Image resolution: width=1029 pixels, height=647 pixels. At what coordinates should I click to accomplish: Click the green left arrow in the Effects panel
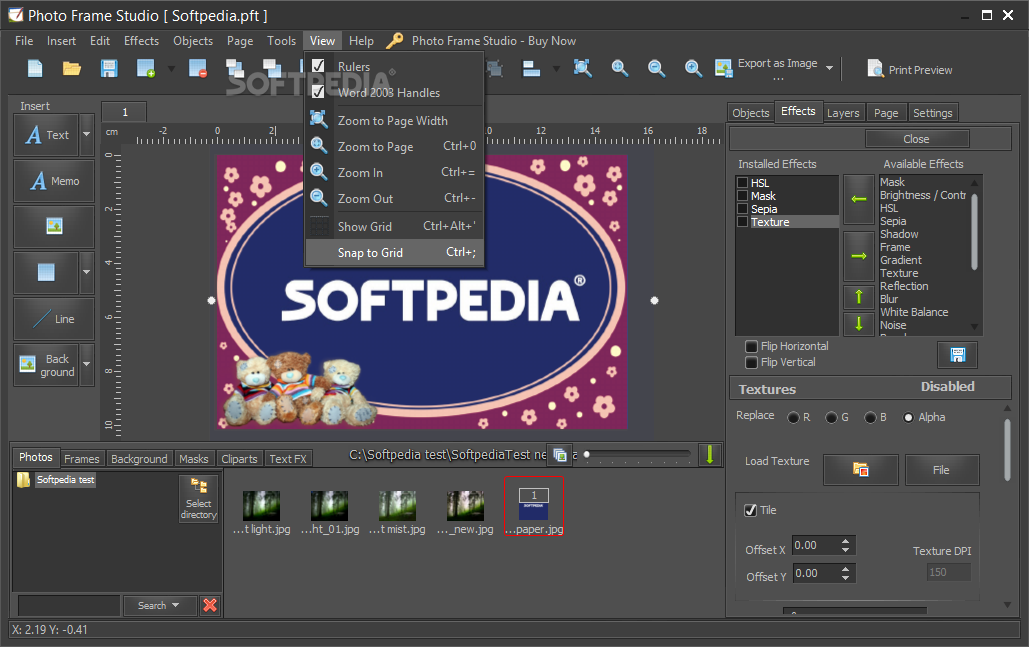[x=858, y=199]
